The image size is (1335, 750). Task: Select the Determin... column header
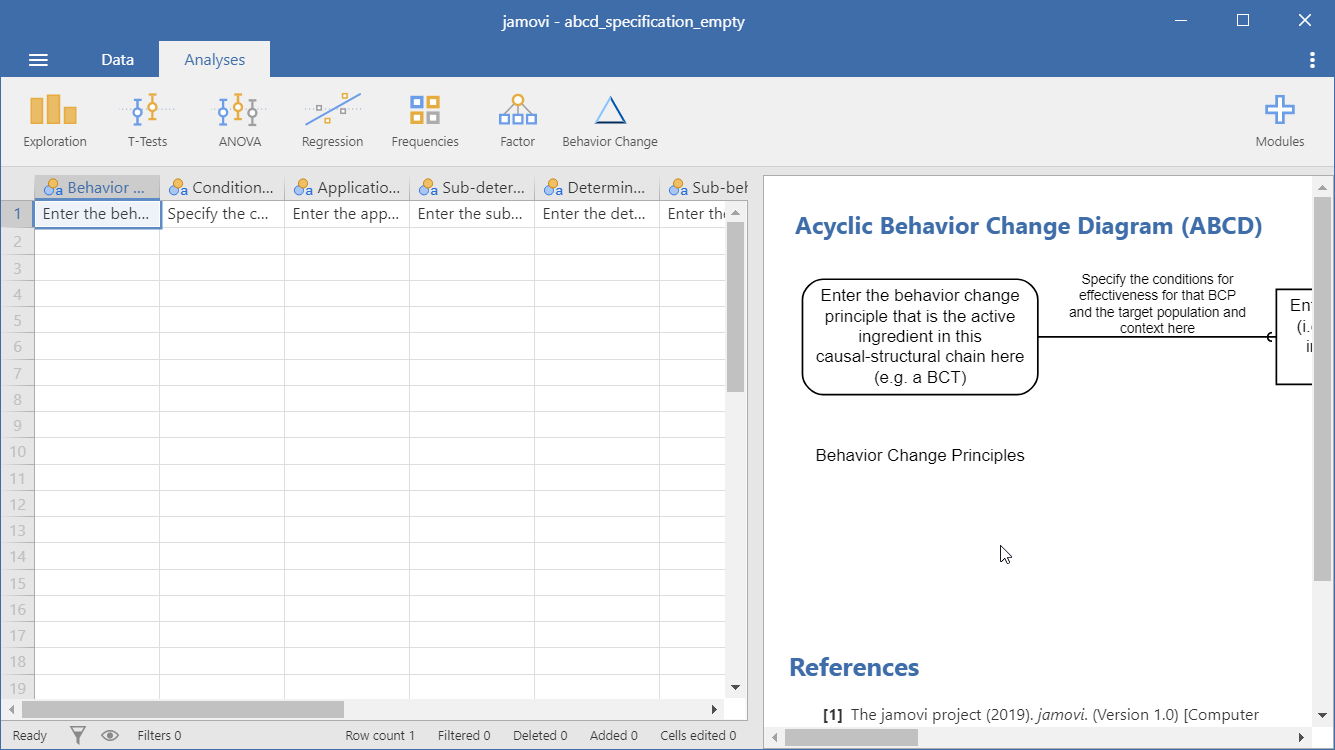click(x=597, y=187)
